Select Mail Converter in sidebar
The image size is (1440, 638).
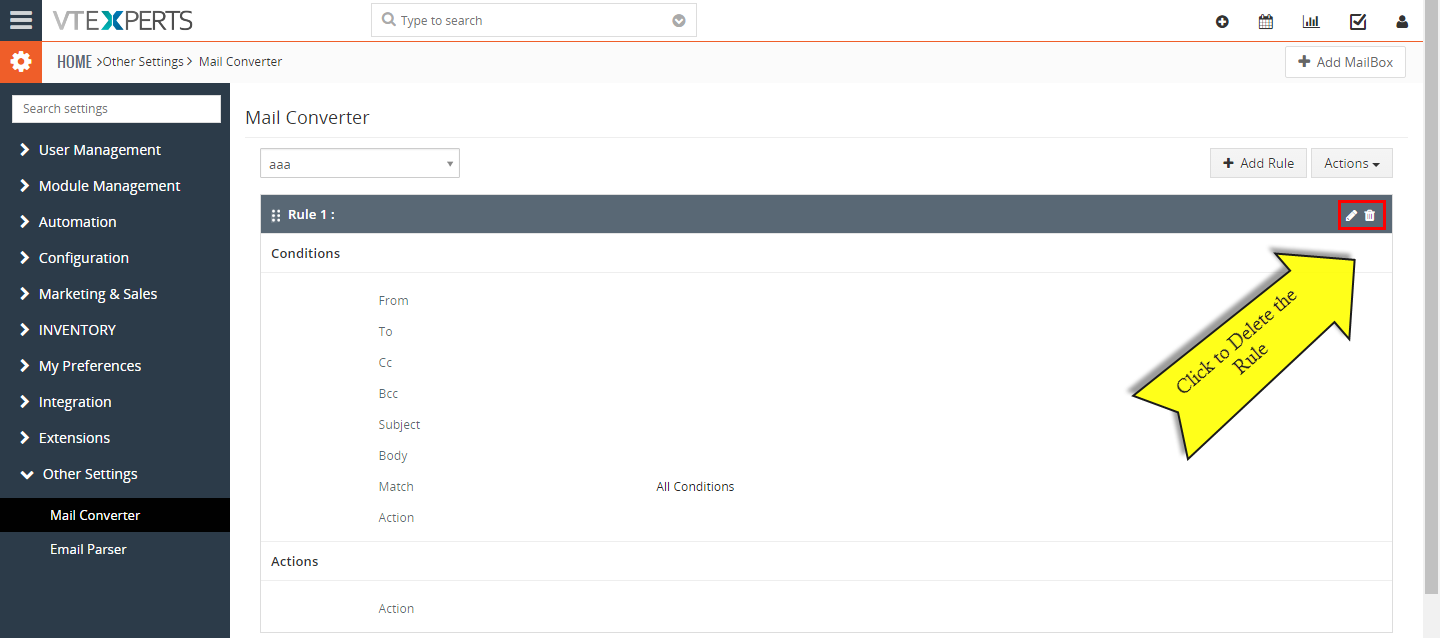coord(115,515)
